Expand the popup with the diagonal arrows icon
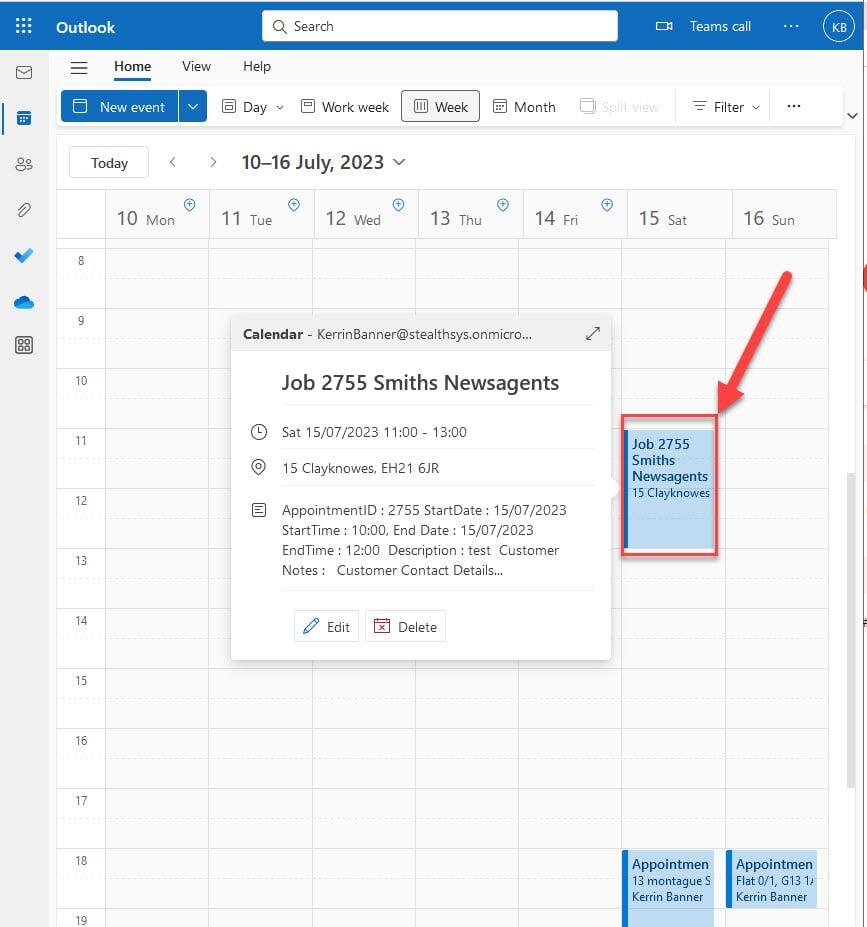 pos(592,334)
